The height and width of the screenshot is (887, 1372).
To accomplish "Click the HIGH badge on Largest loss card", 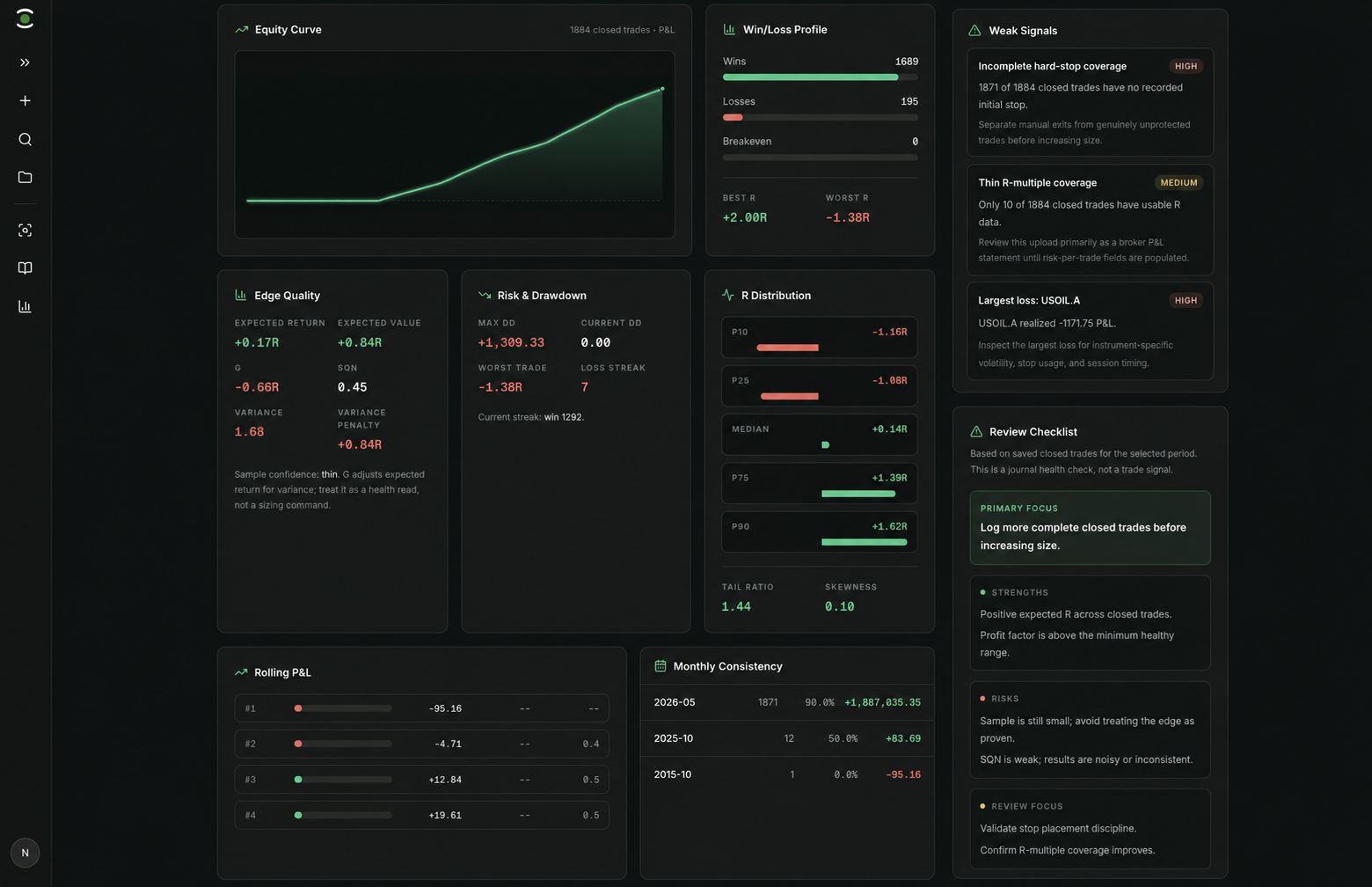I will point(1186,300).
